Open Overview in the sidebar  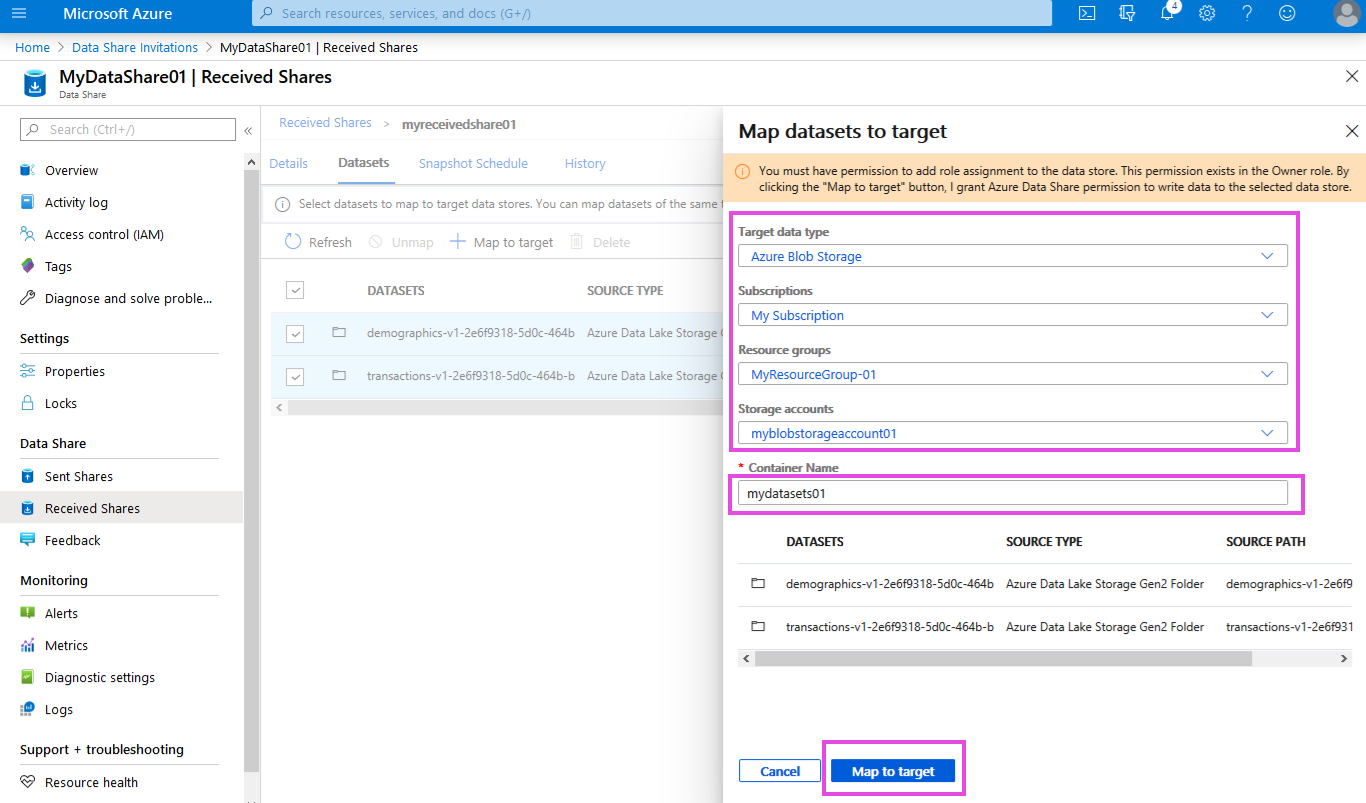click(x=72, y=170)
